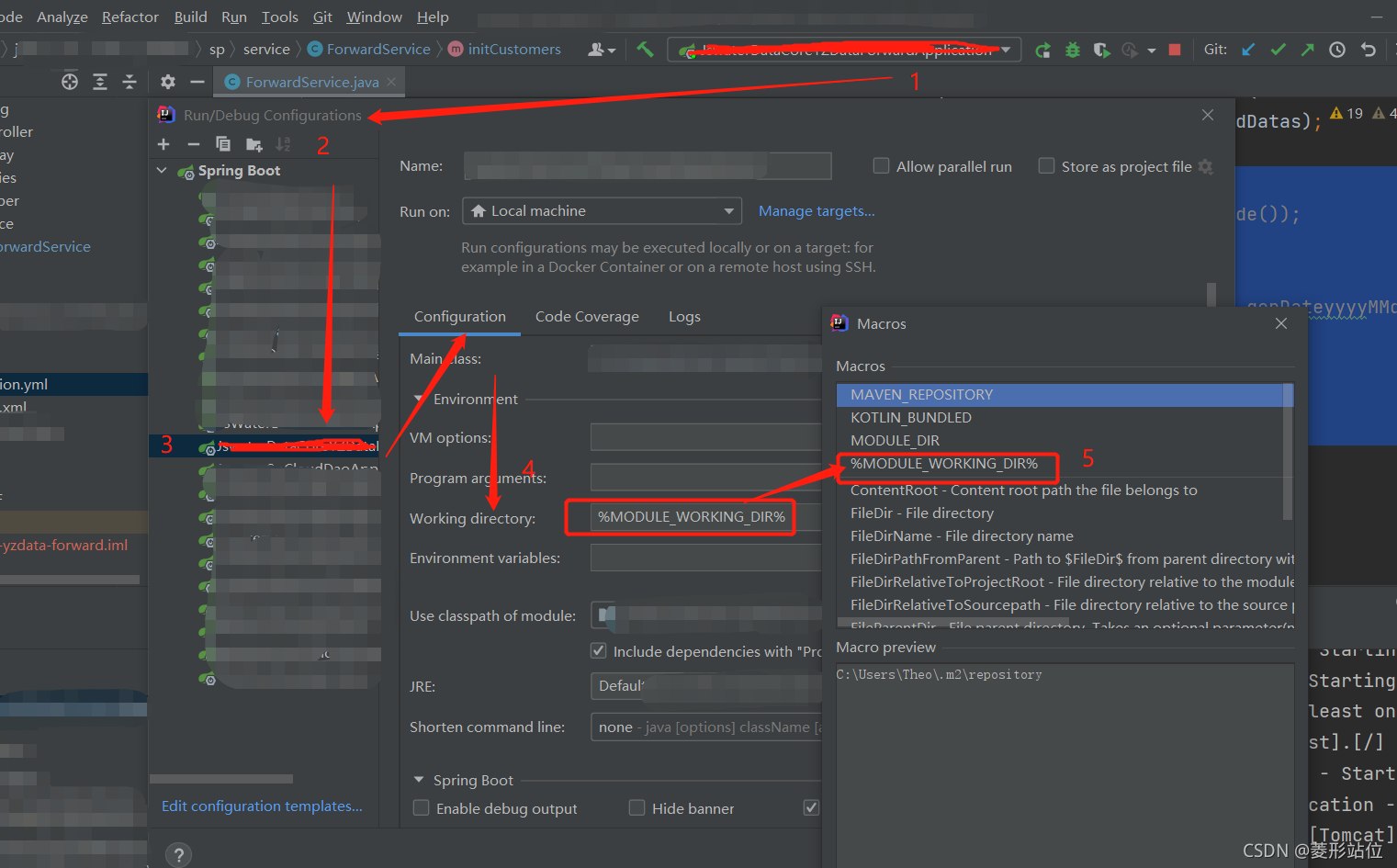
Task: Open the Shorten command line dropdown
Action: tap(706, 727)
